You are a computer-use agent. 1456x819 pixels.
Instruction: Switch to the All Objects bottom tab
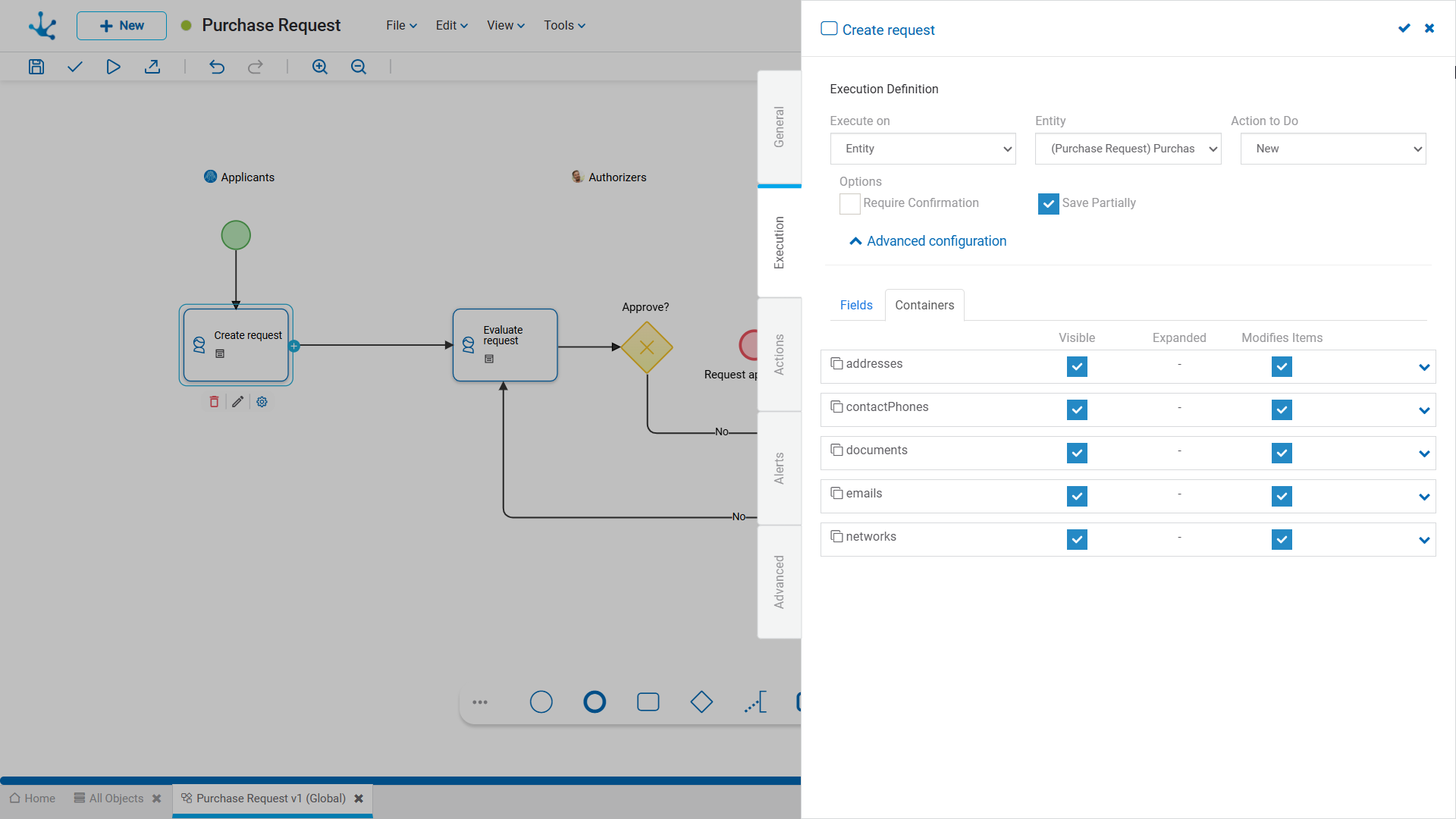point(108,799)
